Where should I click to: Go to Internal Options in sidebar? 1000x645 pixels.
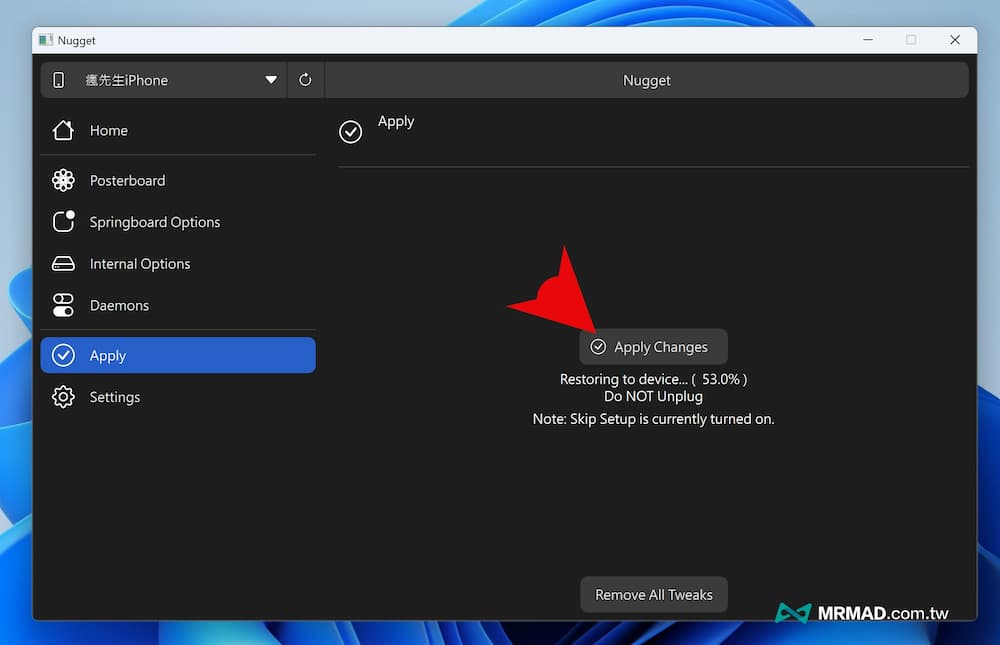pyautogui.click(x=139, y=264)
